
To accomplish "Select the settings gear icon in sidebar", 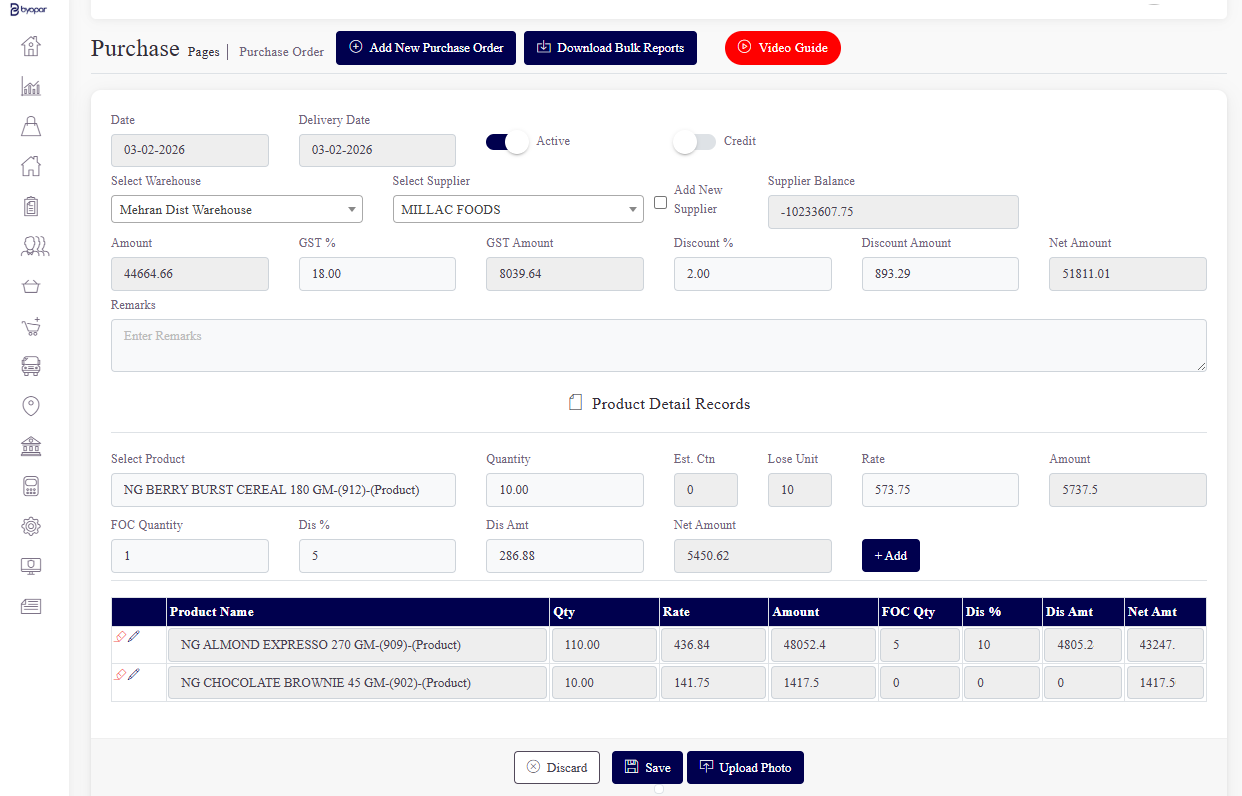I will pyautogui.click(x=31, y=526).
